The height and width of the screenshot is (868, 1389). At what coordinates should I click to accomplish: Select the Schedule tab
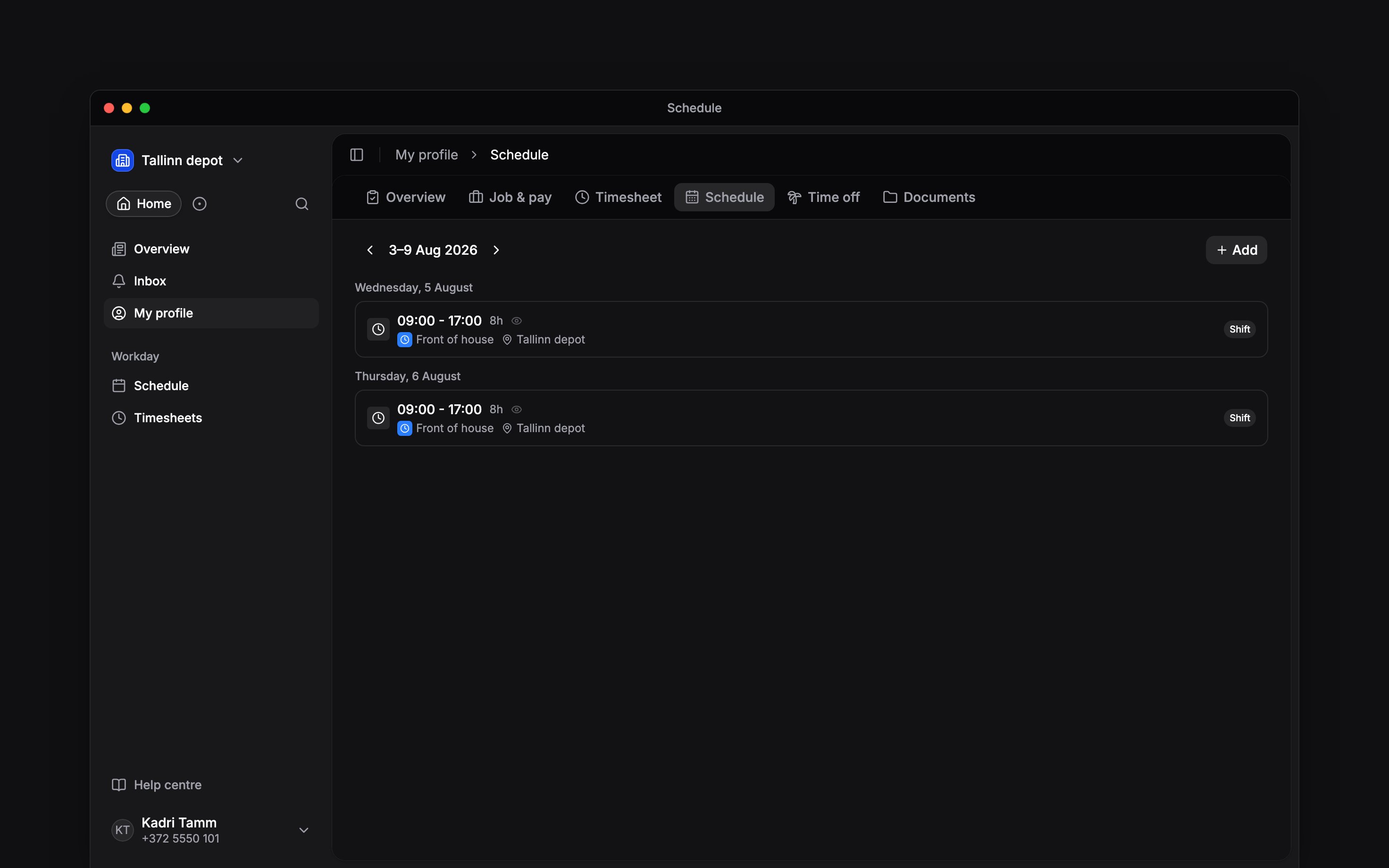(724, 198)
